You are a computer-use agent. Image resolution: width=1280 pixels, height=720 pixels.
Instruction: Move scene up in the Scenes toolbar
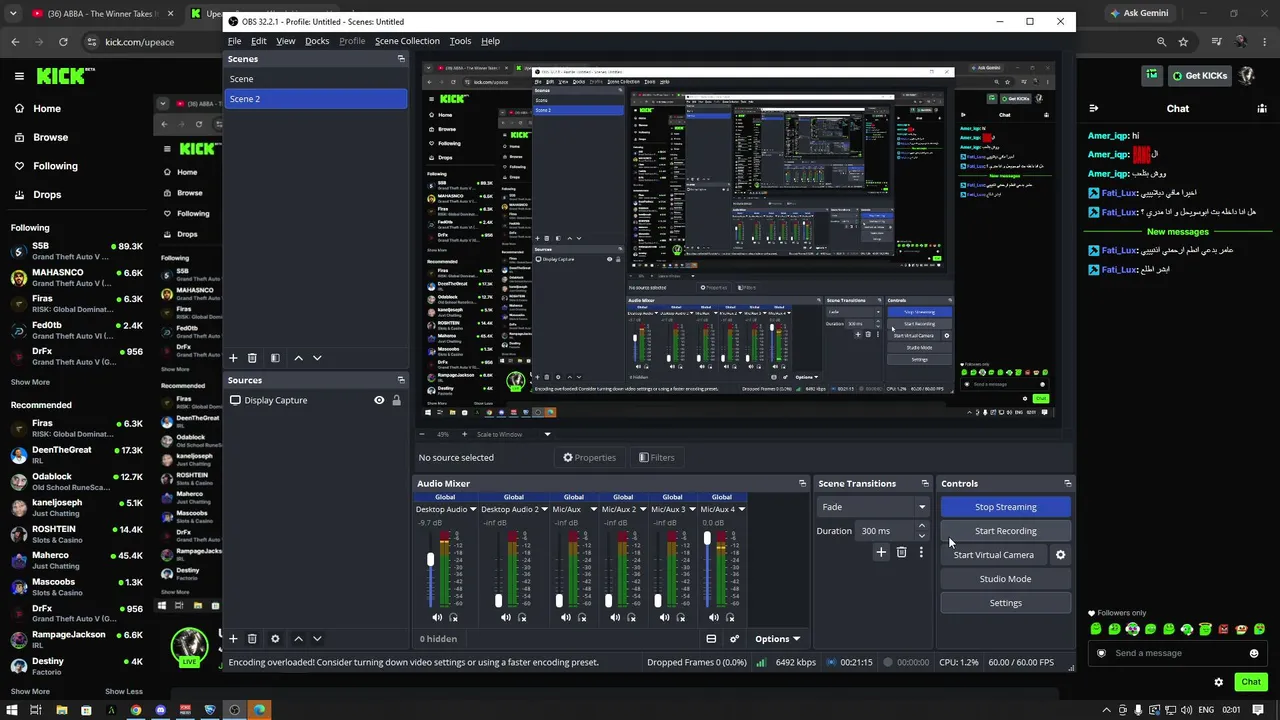(298, 358)
